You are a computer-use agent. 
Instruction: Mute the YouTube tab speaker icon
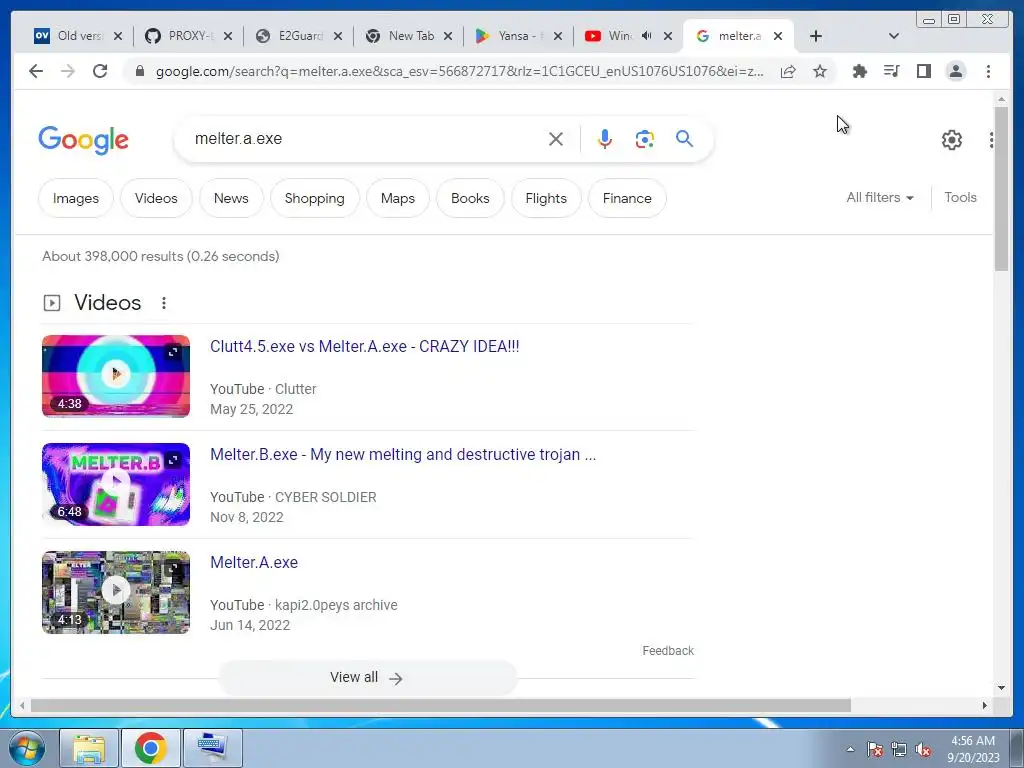click(647, 36)
